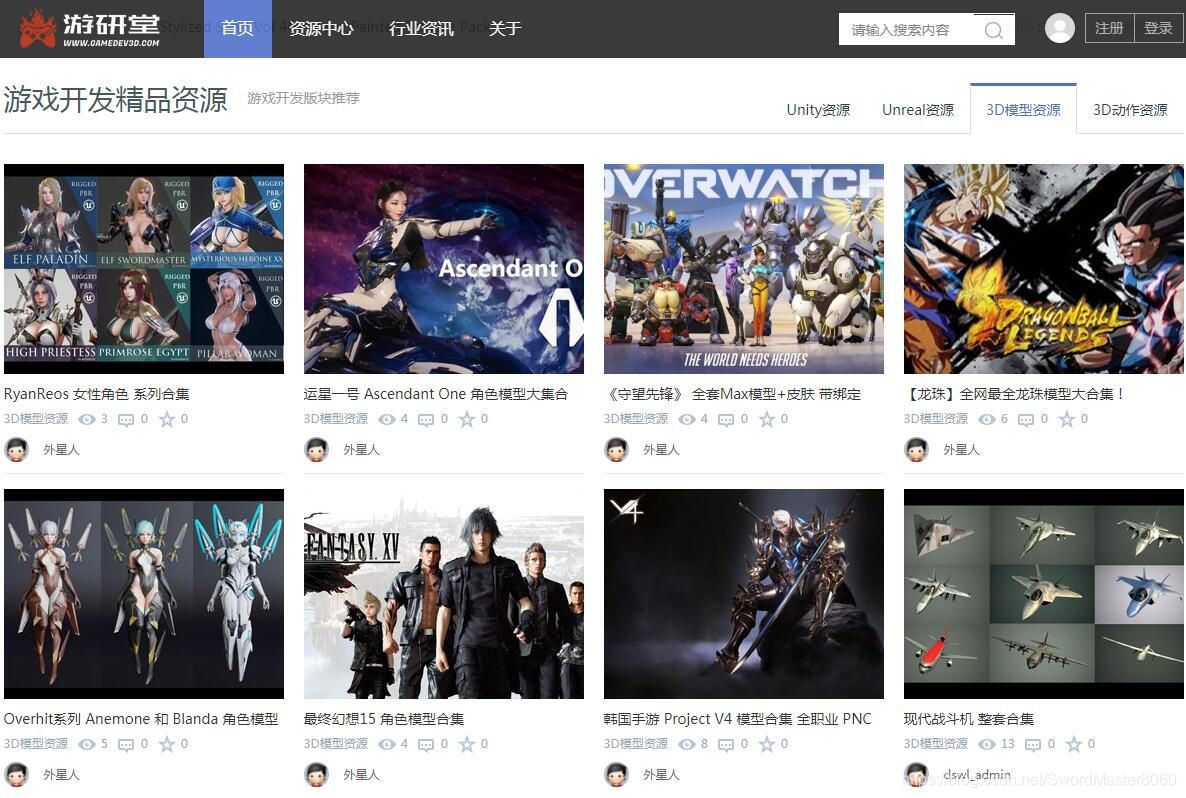Click comment icon under RyanReos card
The width and height of the screenshot is (1186, 798).
click(126, 420)
